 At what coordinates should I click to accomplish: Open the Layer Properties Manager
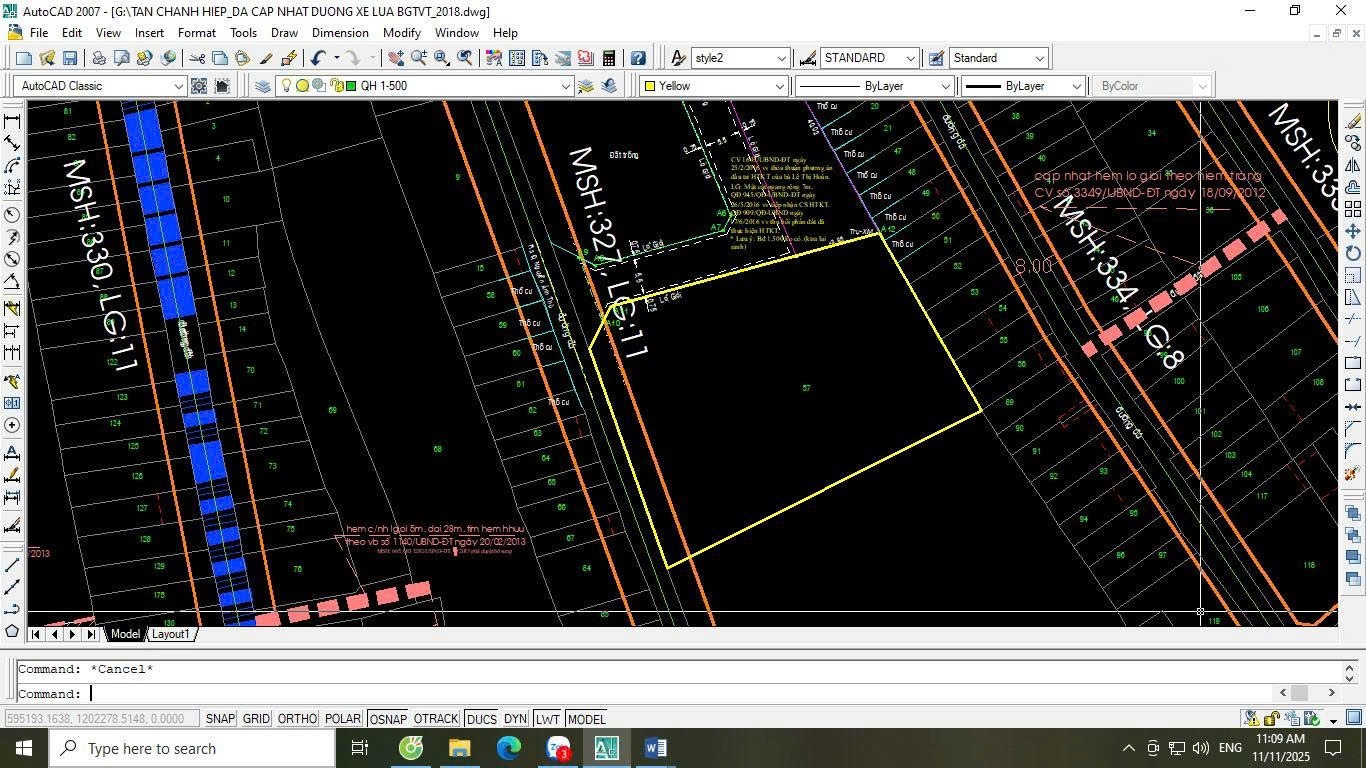click(x=263, y=86)
